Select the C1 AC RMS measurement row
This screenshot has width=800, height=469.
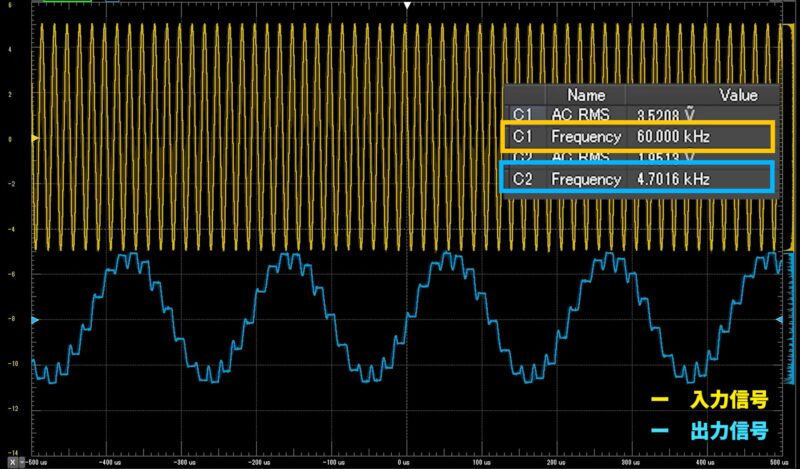(x=636, y=114)
